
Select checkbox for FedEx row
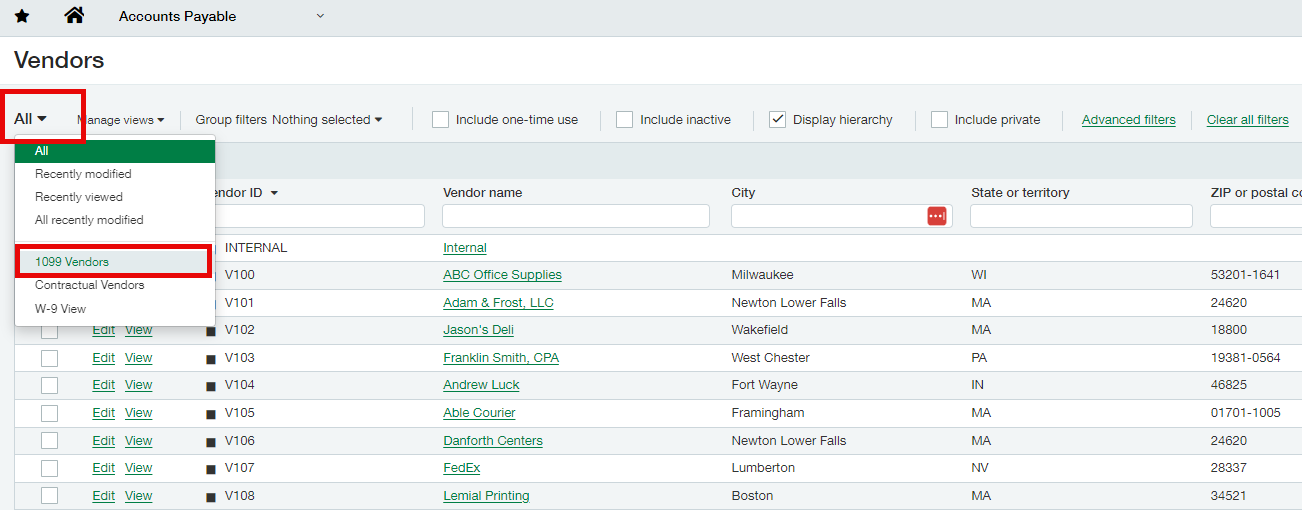coord(49,468)
